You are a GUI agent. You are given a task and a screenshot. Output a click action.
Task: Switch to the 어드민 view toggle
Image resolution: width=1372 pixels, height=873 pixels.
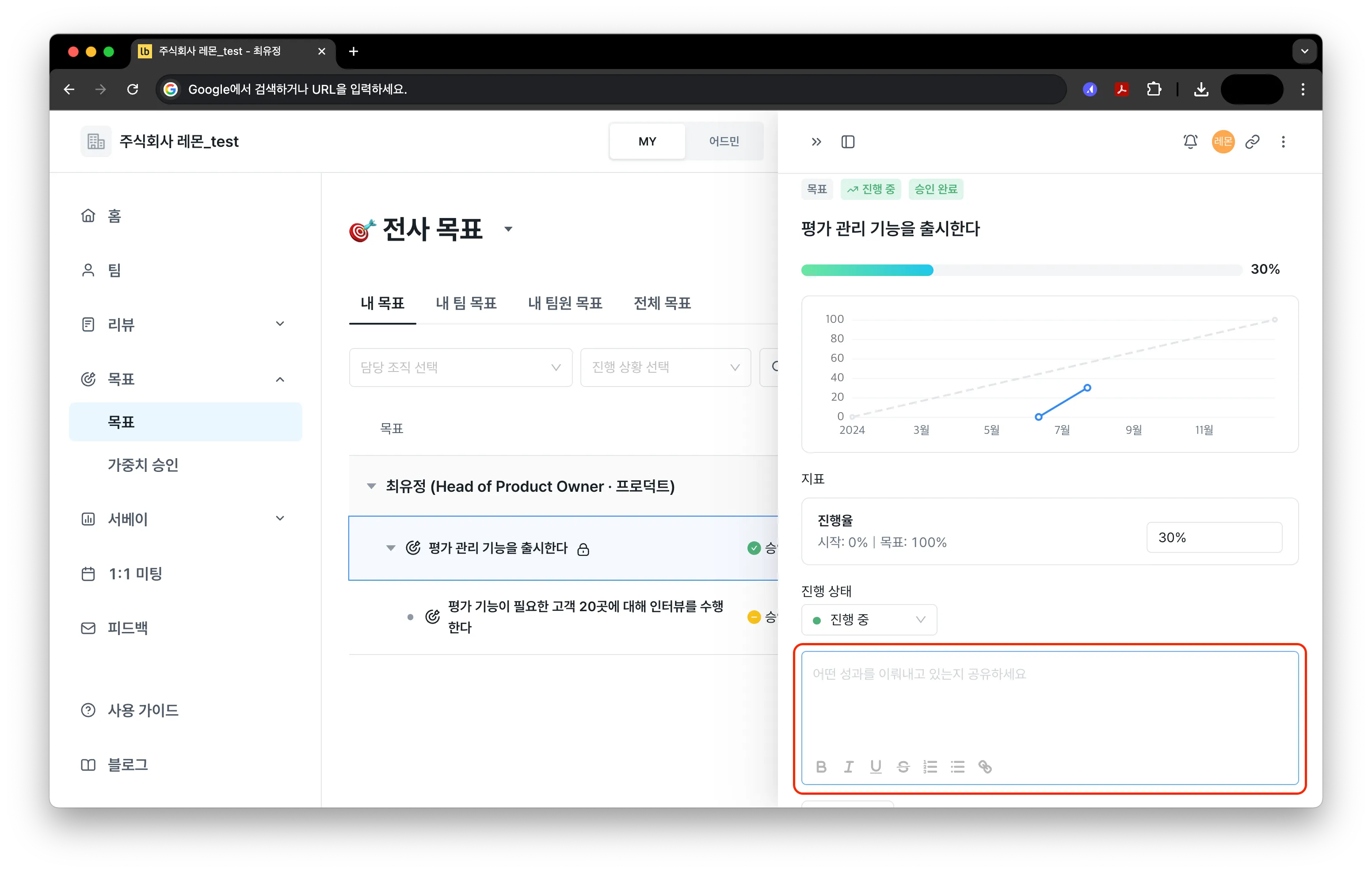click(724, 141)
